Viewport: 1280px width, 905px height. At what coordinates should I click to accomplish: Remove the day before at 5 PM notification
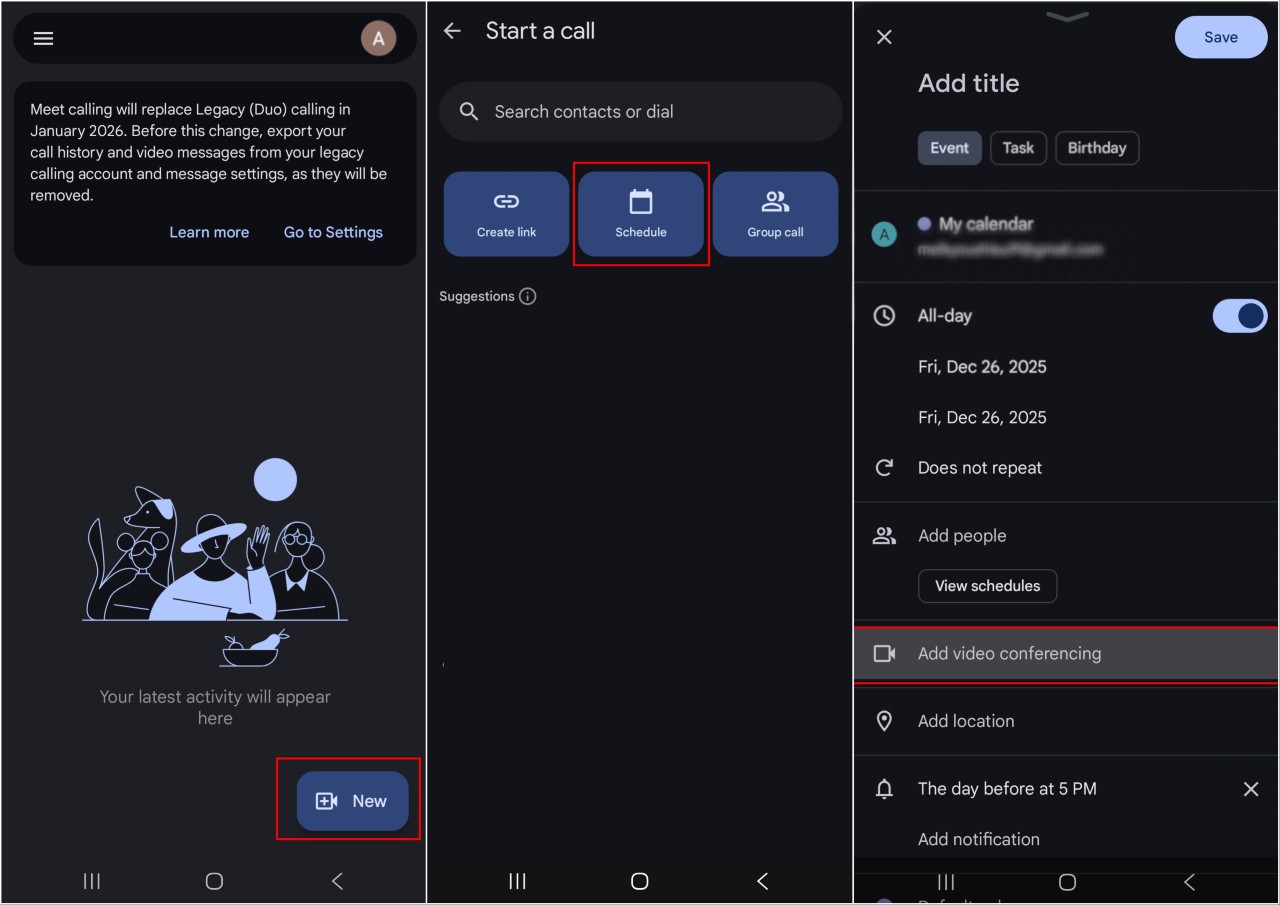(1250, 789)
